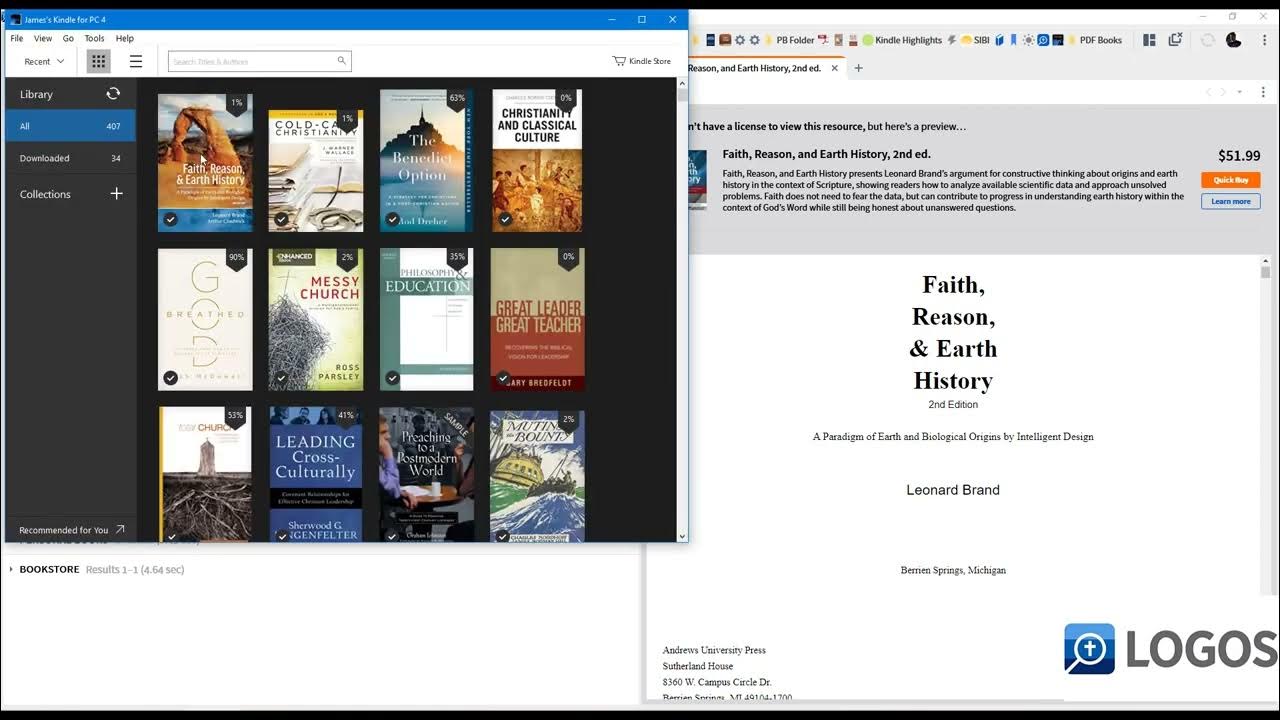Select the All library filter
1280x720 pixels.
[70, 126]
